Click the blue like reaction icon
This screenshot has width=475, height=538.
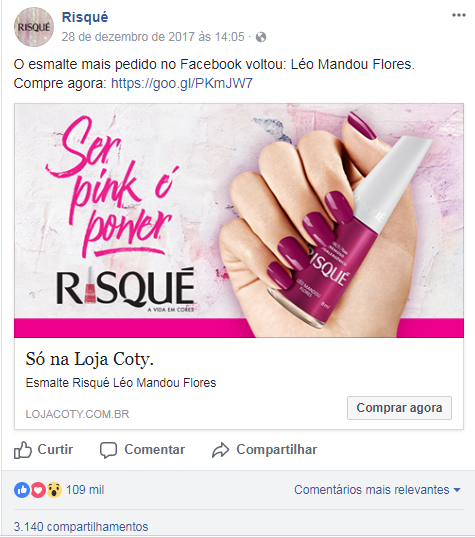[x=21, y=490]
